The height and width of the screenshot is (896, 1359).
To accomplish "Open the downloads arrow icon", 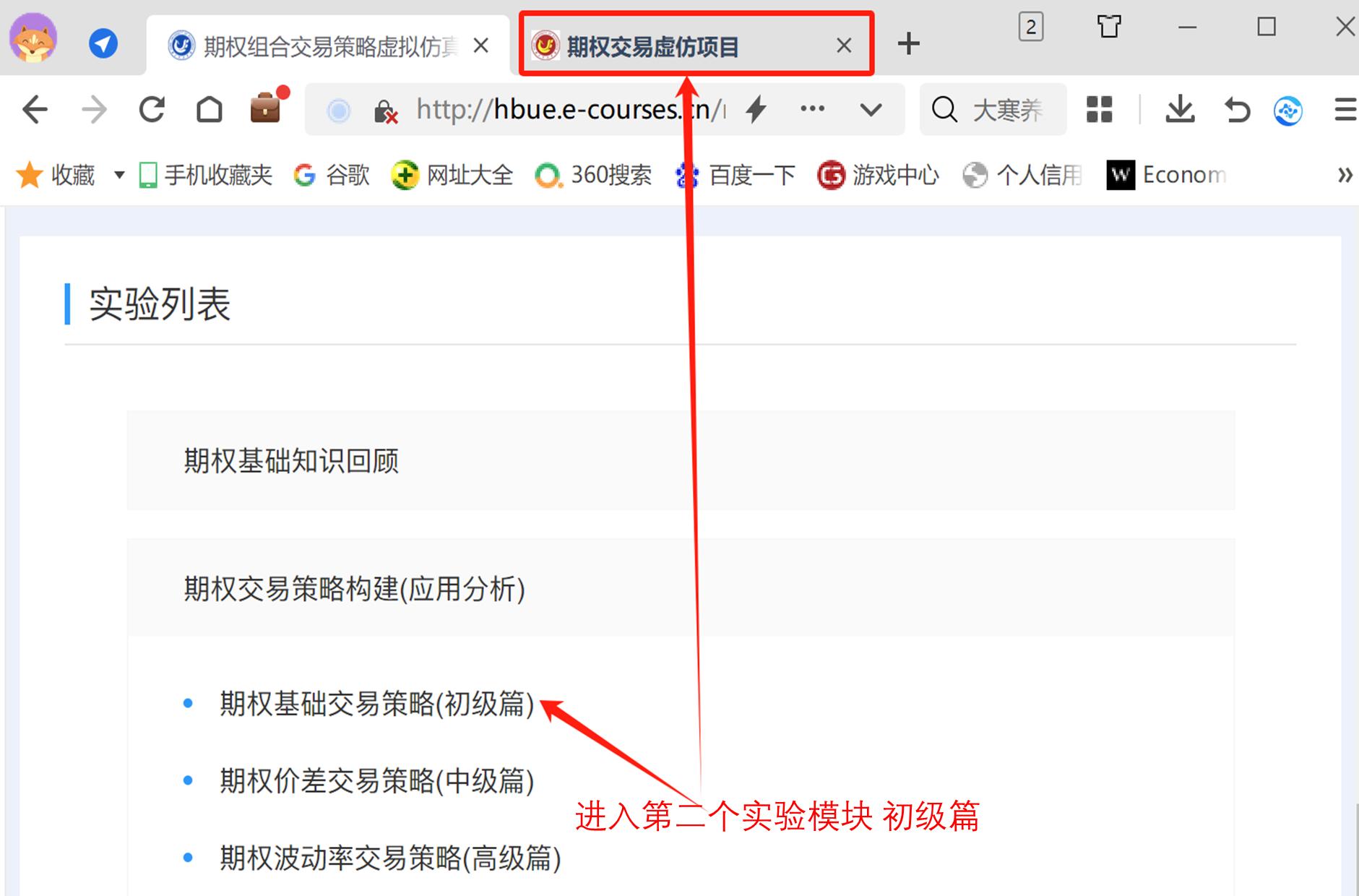I will [1180, 110].
